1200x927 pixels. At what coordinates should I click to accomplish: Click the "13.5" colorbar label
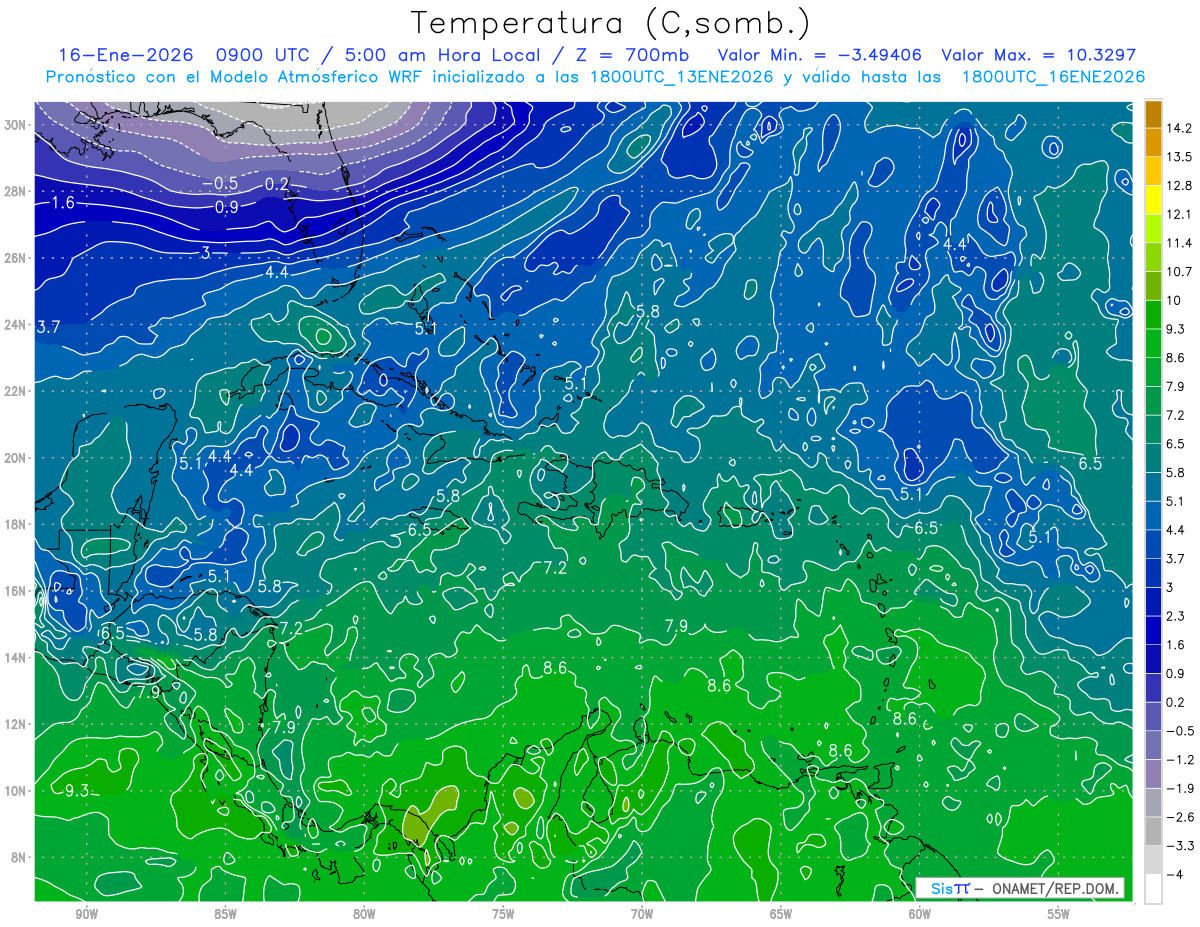click(1179, 157)
